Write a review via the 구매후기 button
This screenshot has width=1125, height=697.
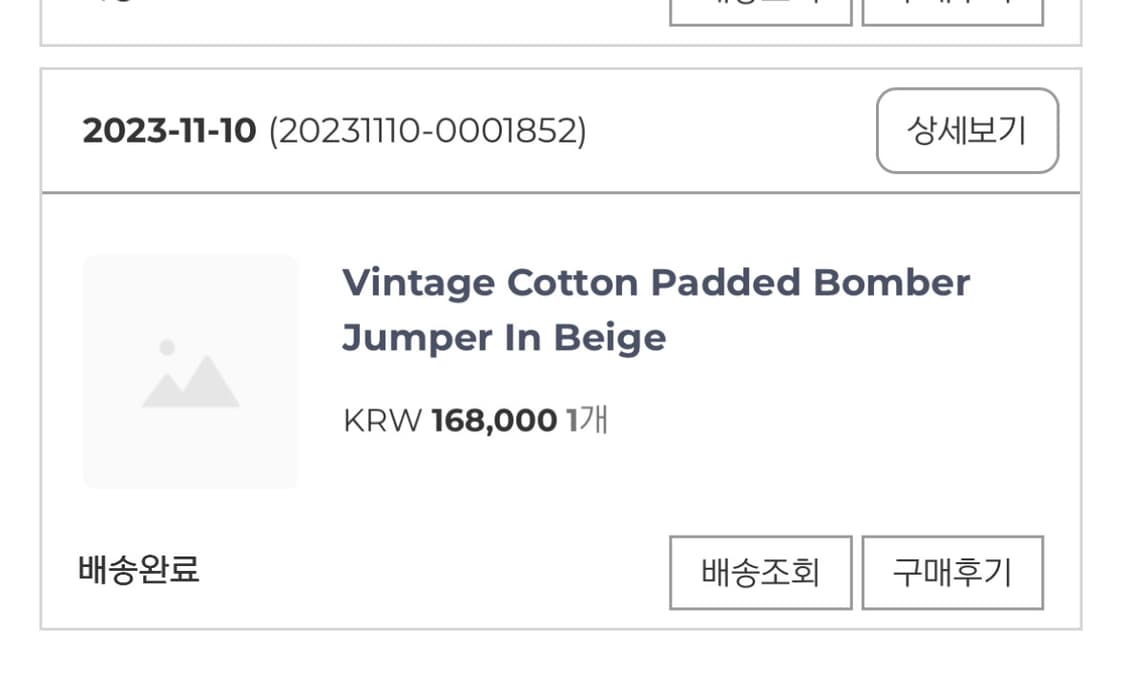click(x=952, y=573)
